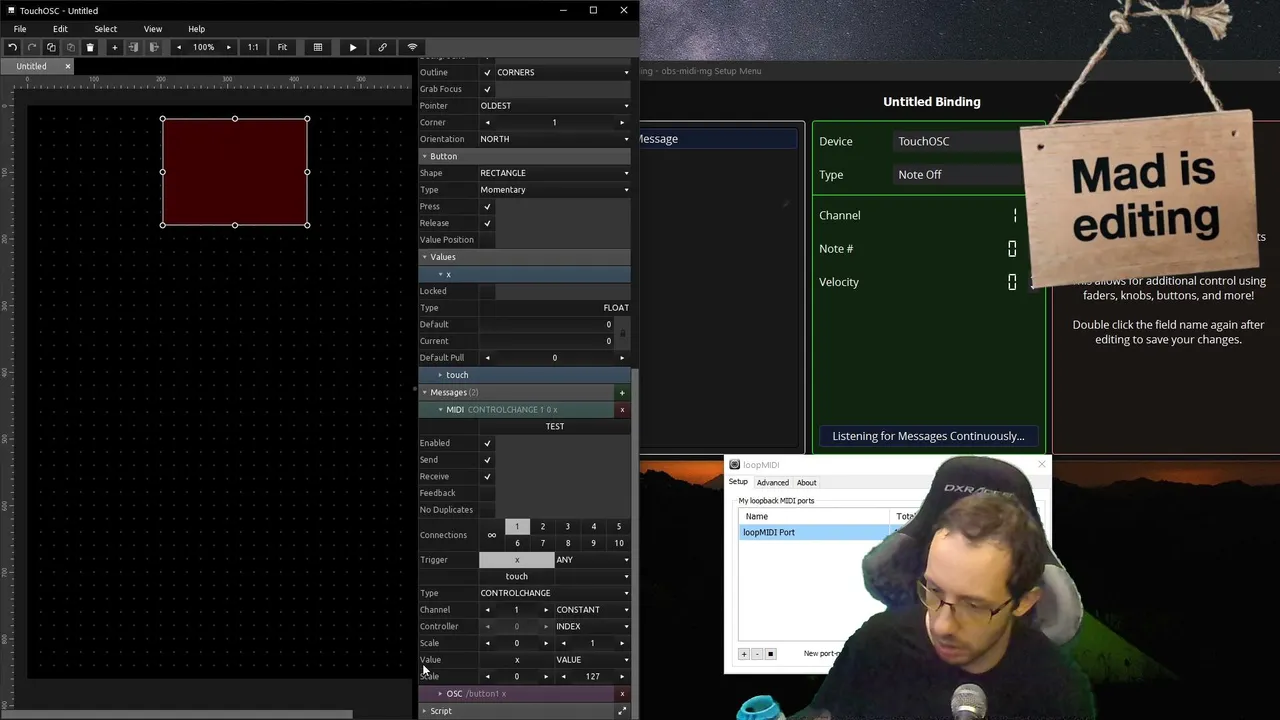Set zoom to 1:1
The image size is (1280, 720).
[253, 47]
